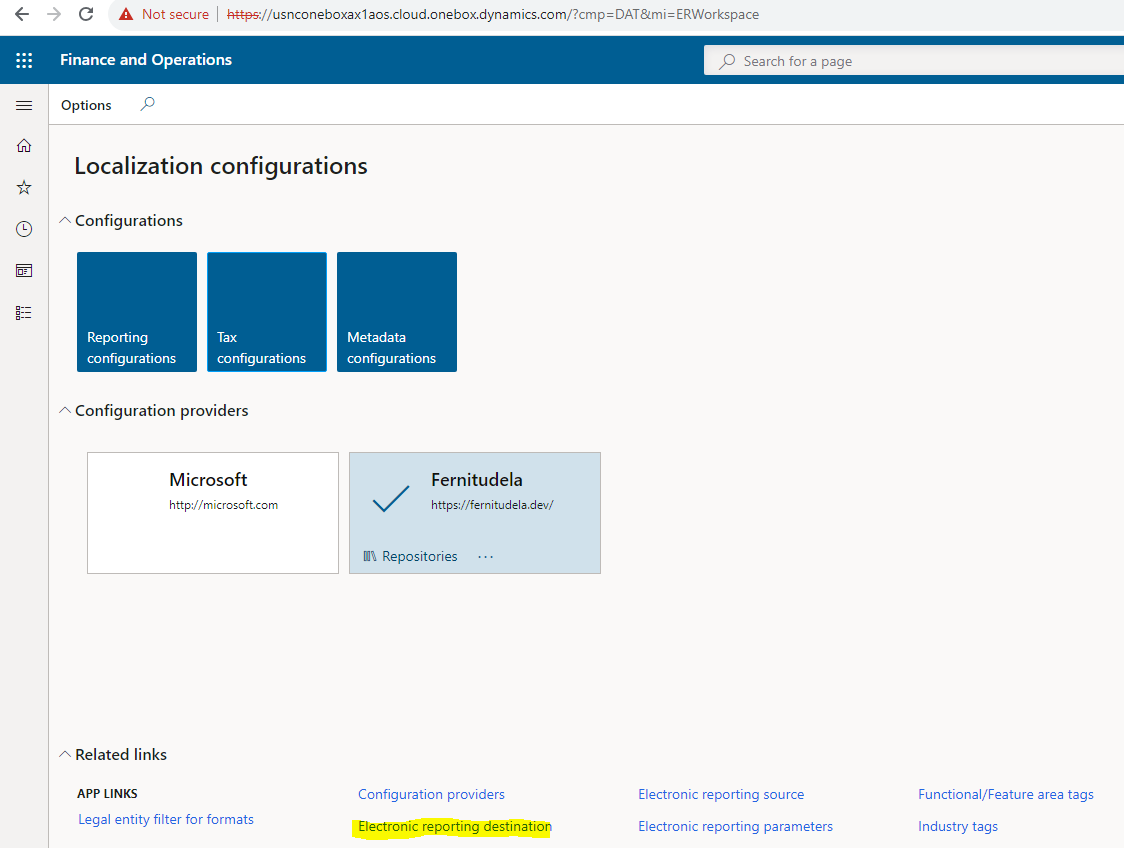The width and height of the screenshot is (1124, 848).
Task: Open the Electronic reporting destination link
Action: [x=452, y=826]
